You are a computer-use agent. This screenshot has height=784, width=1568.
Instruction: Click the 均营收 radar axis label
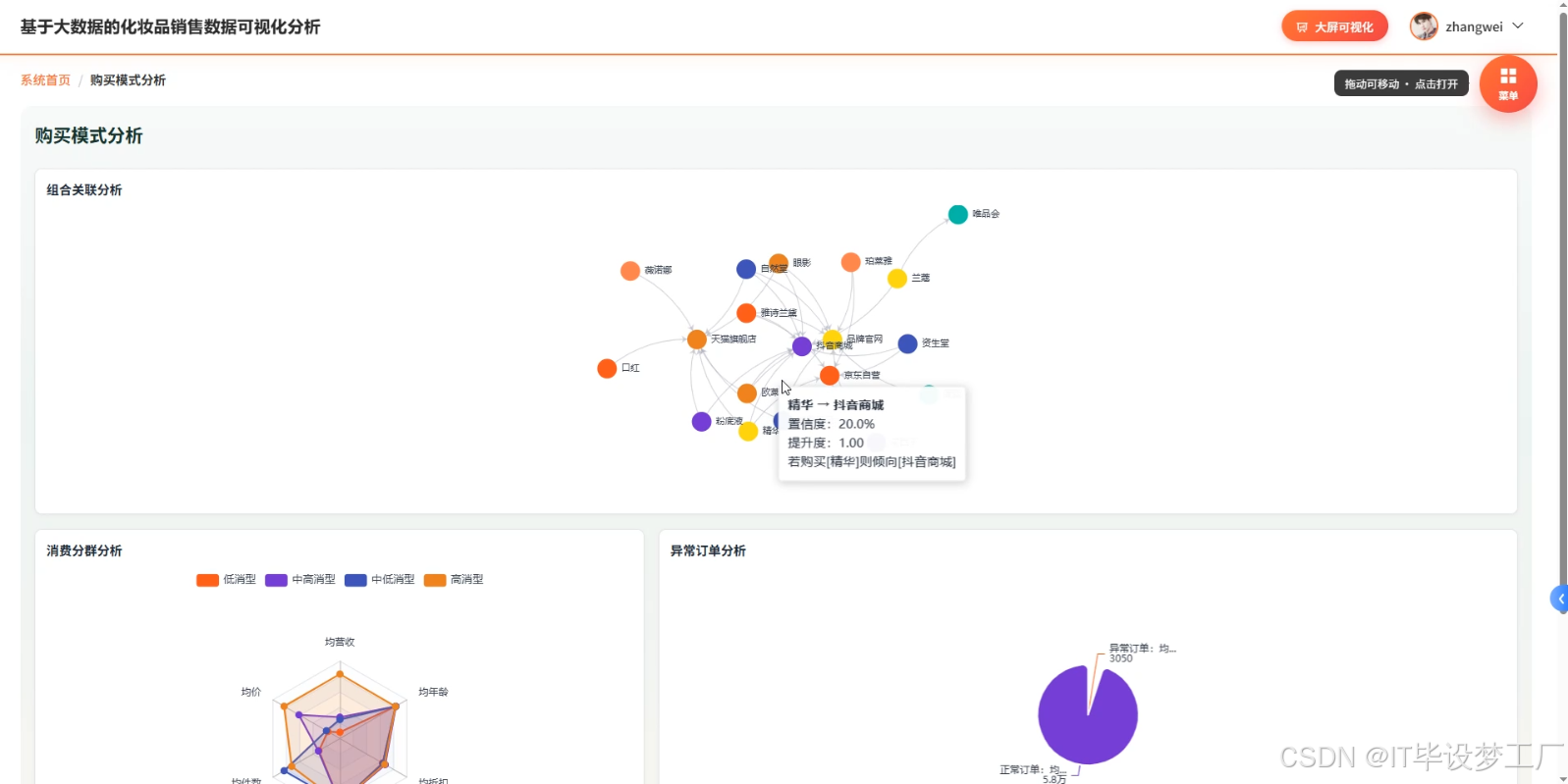pyautogui.click(x=340, y=642)
